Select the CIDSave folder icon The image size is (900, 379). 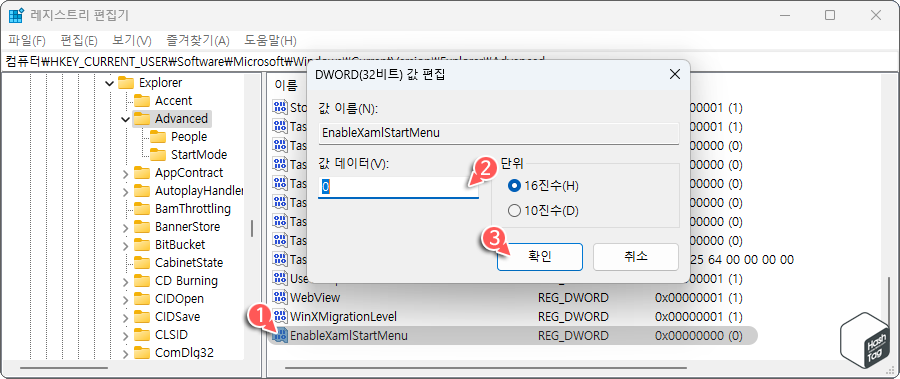(x=142, y=317)
